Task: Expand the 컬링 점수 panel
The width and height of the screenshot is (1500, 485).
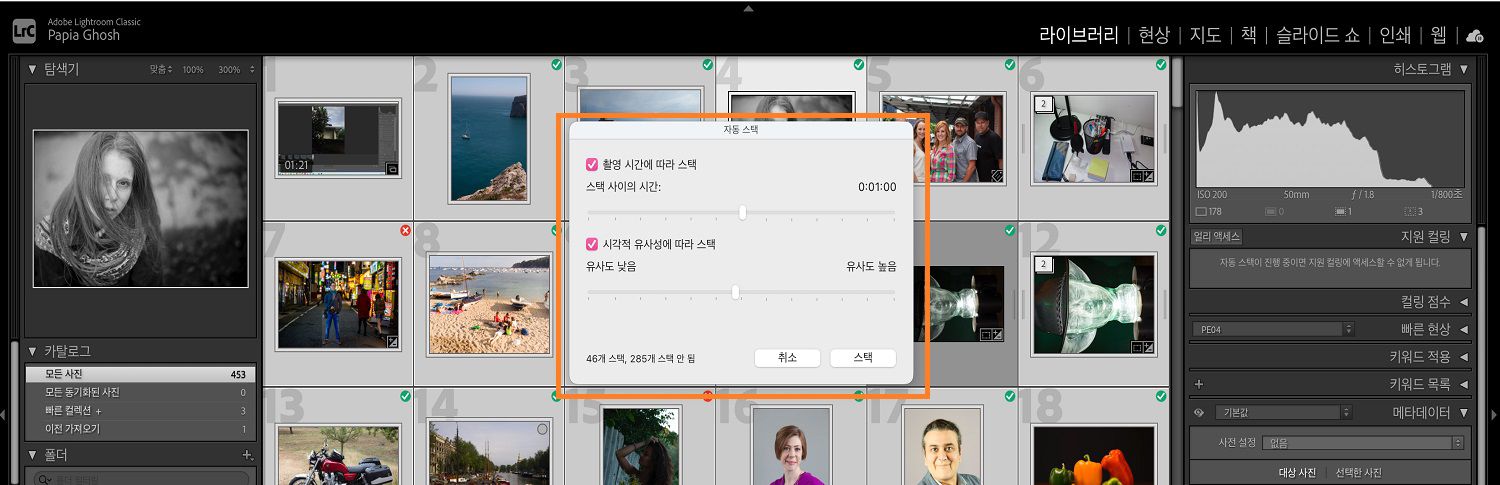Action: tap(1464, 302)
